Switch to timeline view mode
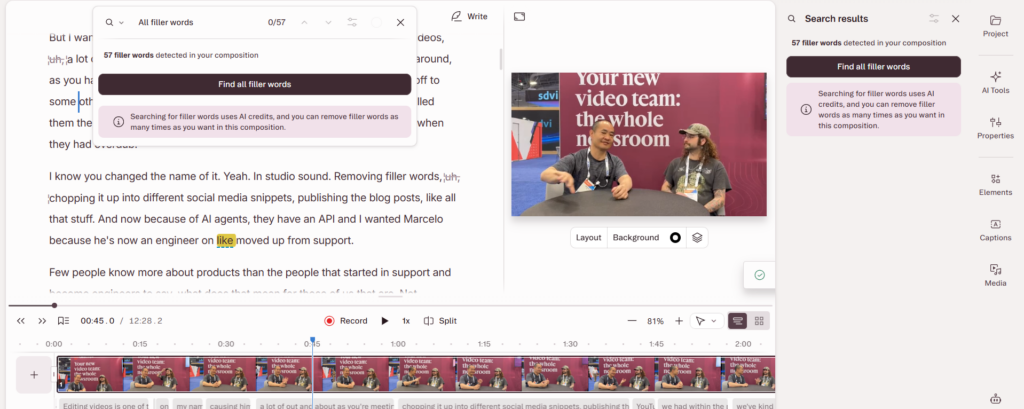 [738, 321]
